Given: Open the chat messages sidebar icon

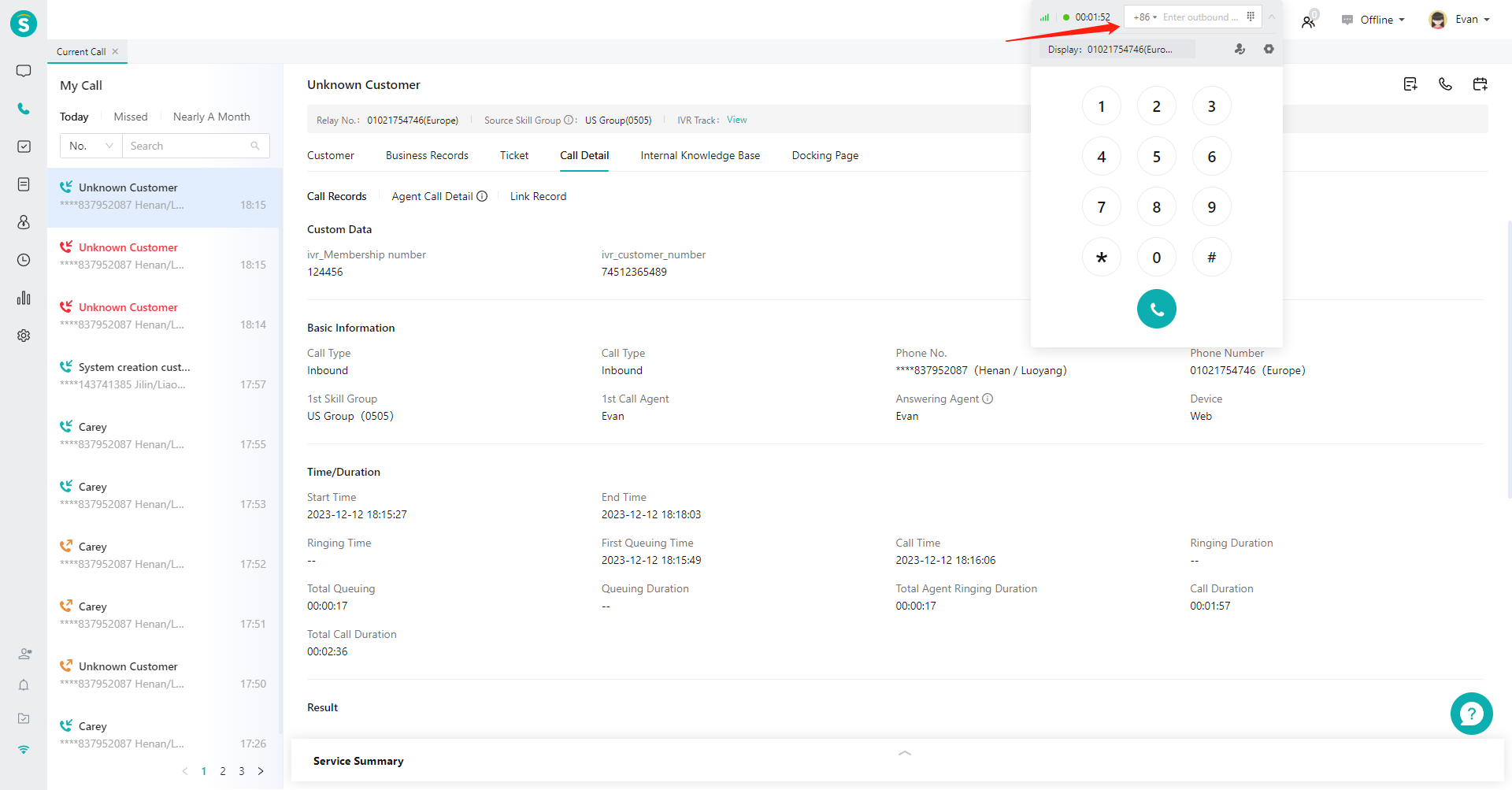Looking at the screenshot, I should [x=24, y=71].
